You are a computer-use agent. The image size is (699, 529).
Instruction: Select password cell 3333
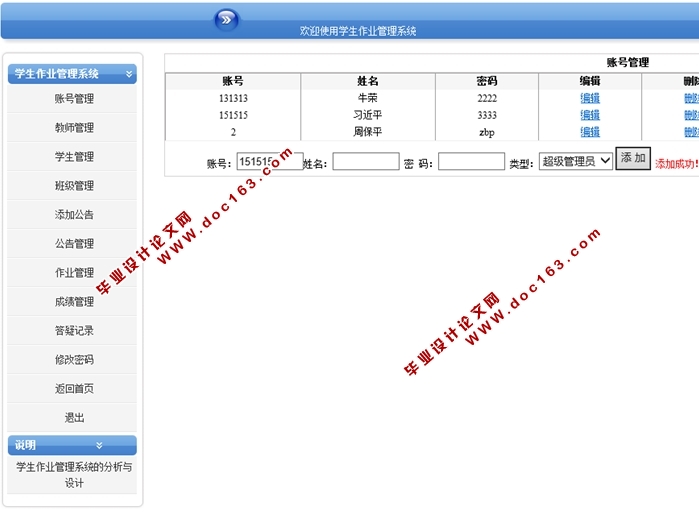click(487, 115)
